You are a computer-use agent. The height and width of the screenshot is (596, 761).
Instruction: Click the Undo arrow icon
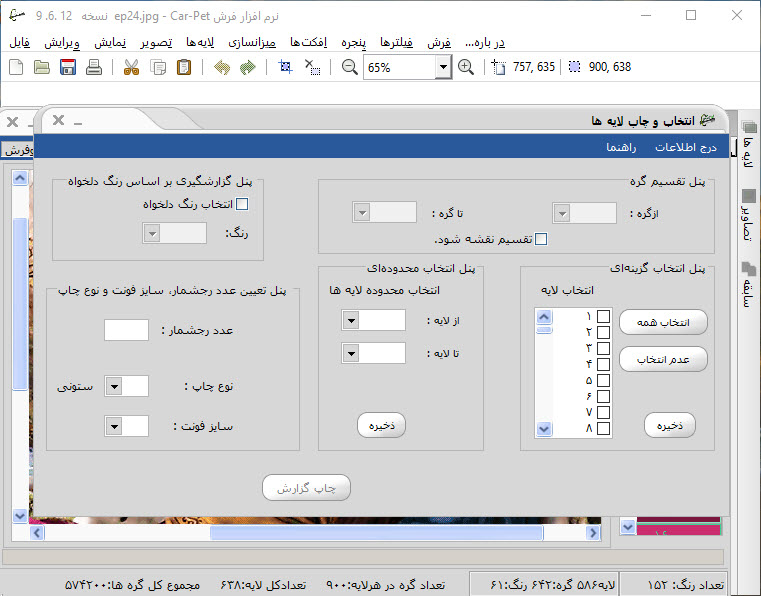click(221, 68)
